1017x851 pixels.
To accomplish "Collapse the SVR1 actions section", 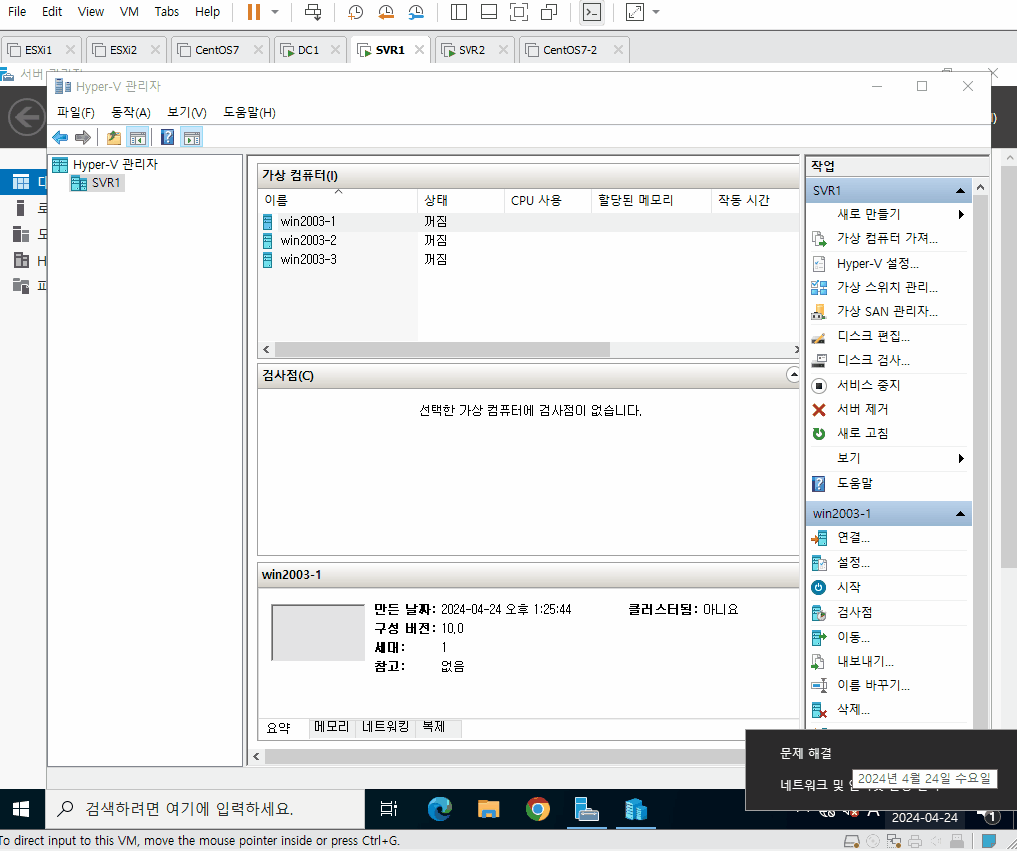I will click(960, 191).
